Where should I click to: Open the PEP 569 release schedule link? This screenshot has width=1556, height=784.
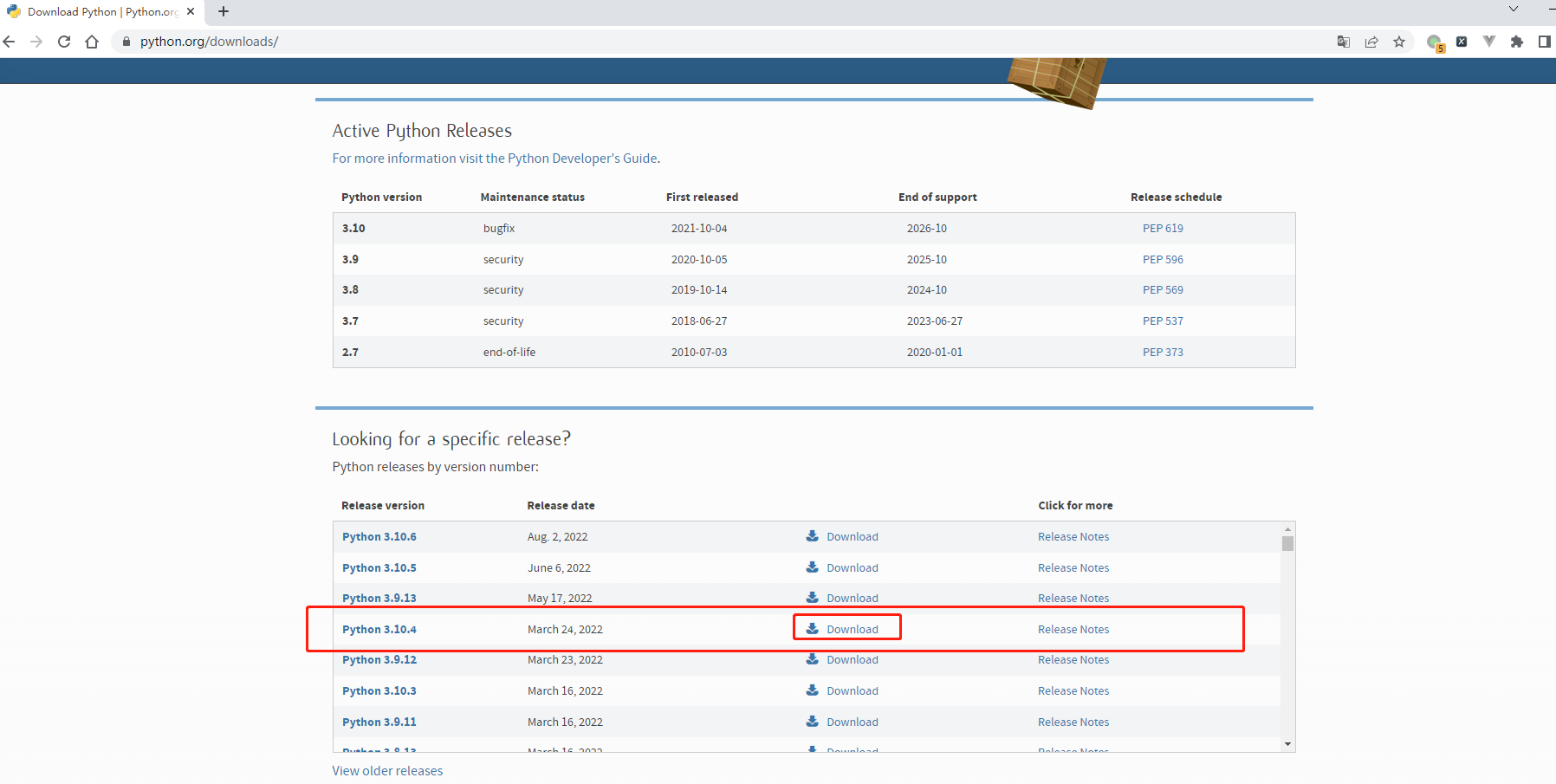tap(1163, 290)
